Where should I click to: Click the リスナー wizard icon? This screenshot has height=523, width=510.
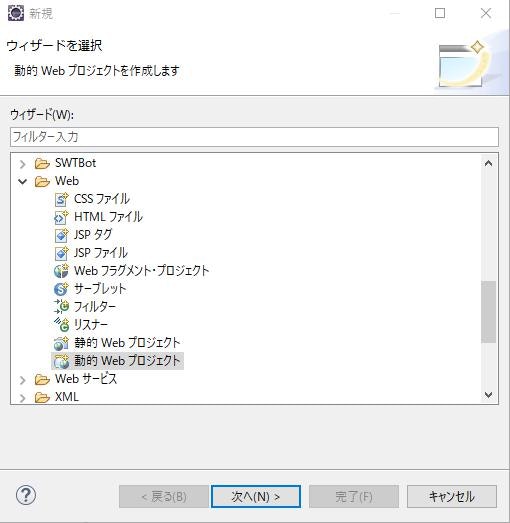tap(61, 325)
